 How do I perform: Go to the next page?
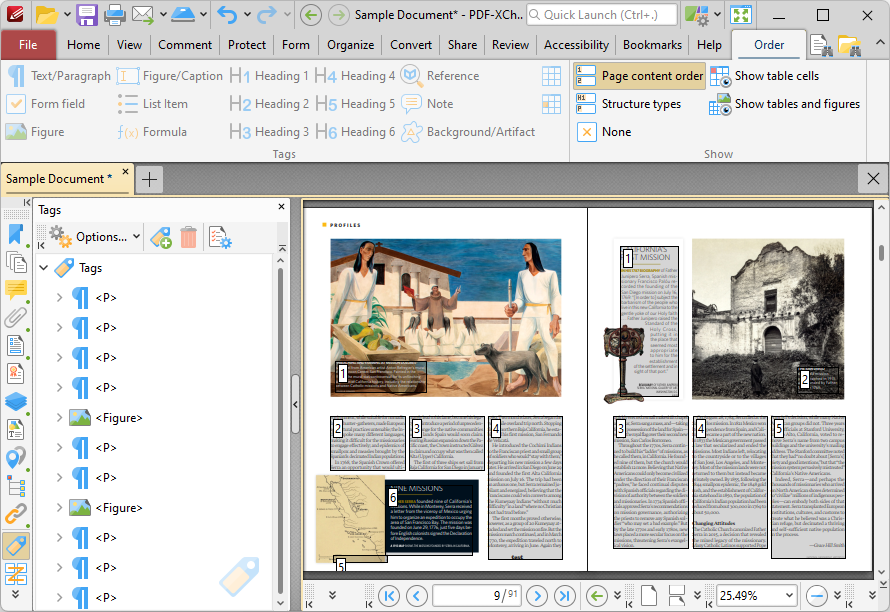(x=537, y=596)
